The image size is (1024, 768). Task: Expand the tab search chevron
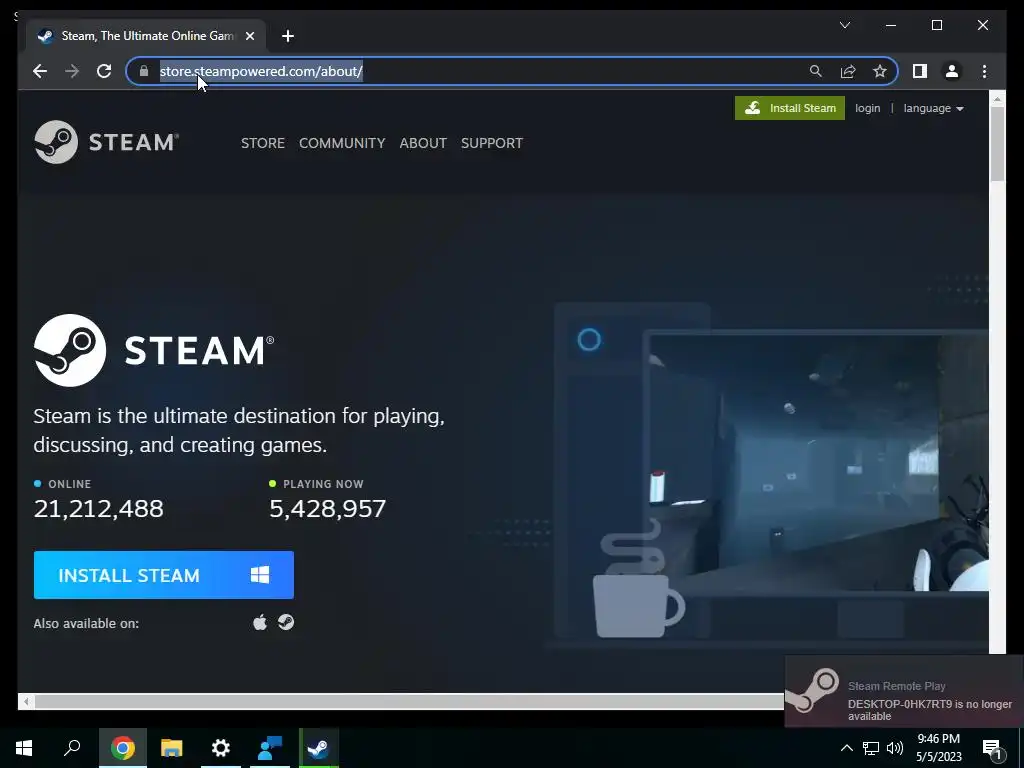click(844, 25)
